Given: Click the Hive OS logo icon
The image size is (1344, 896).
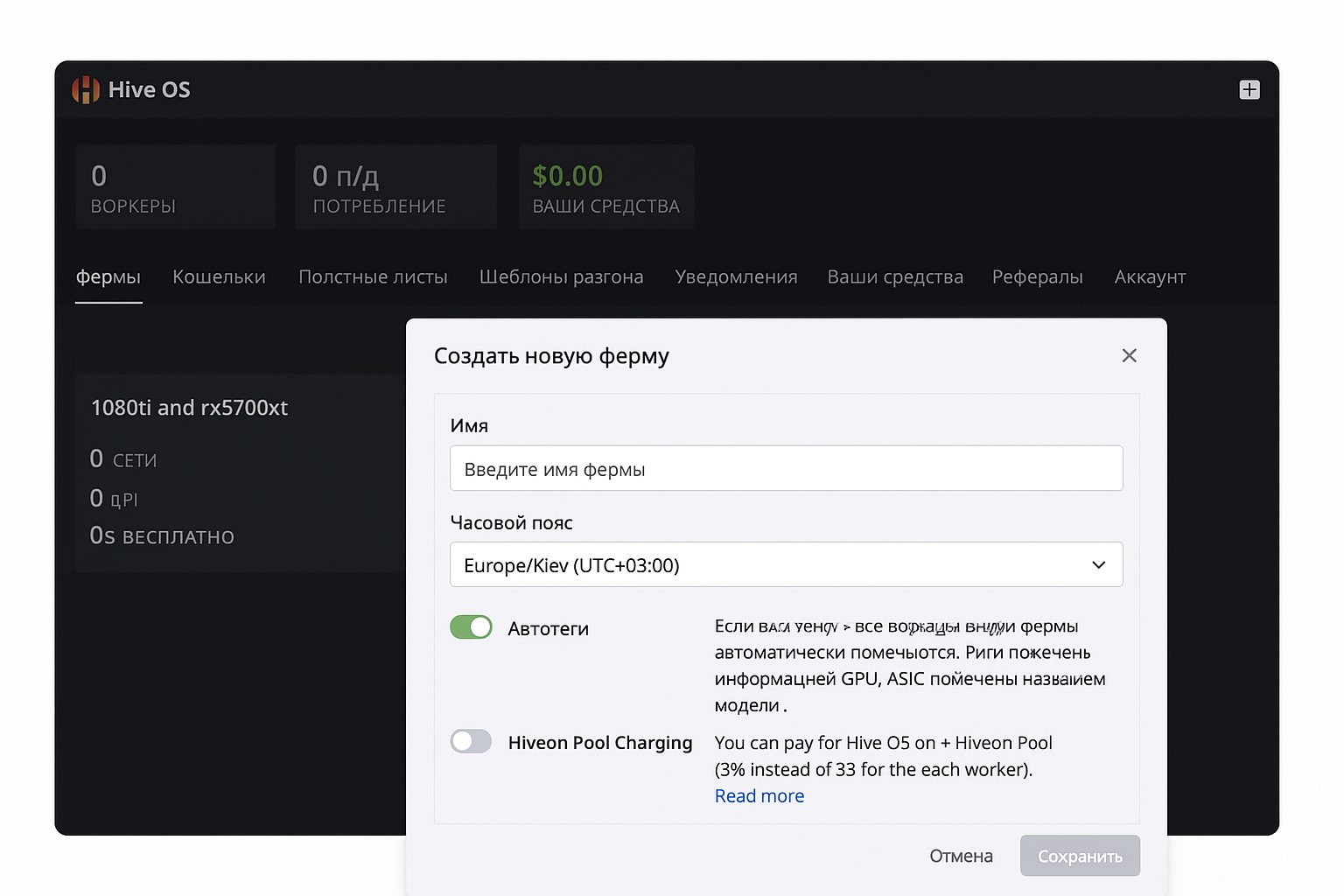Looking at the screenshot, I should point(86,89).
